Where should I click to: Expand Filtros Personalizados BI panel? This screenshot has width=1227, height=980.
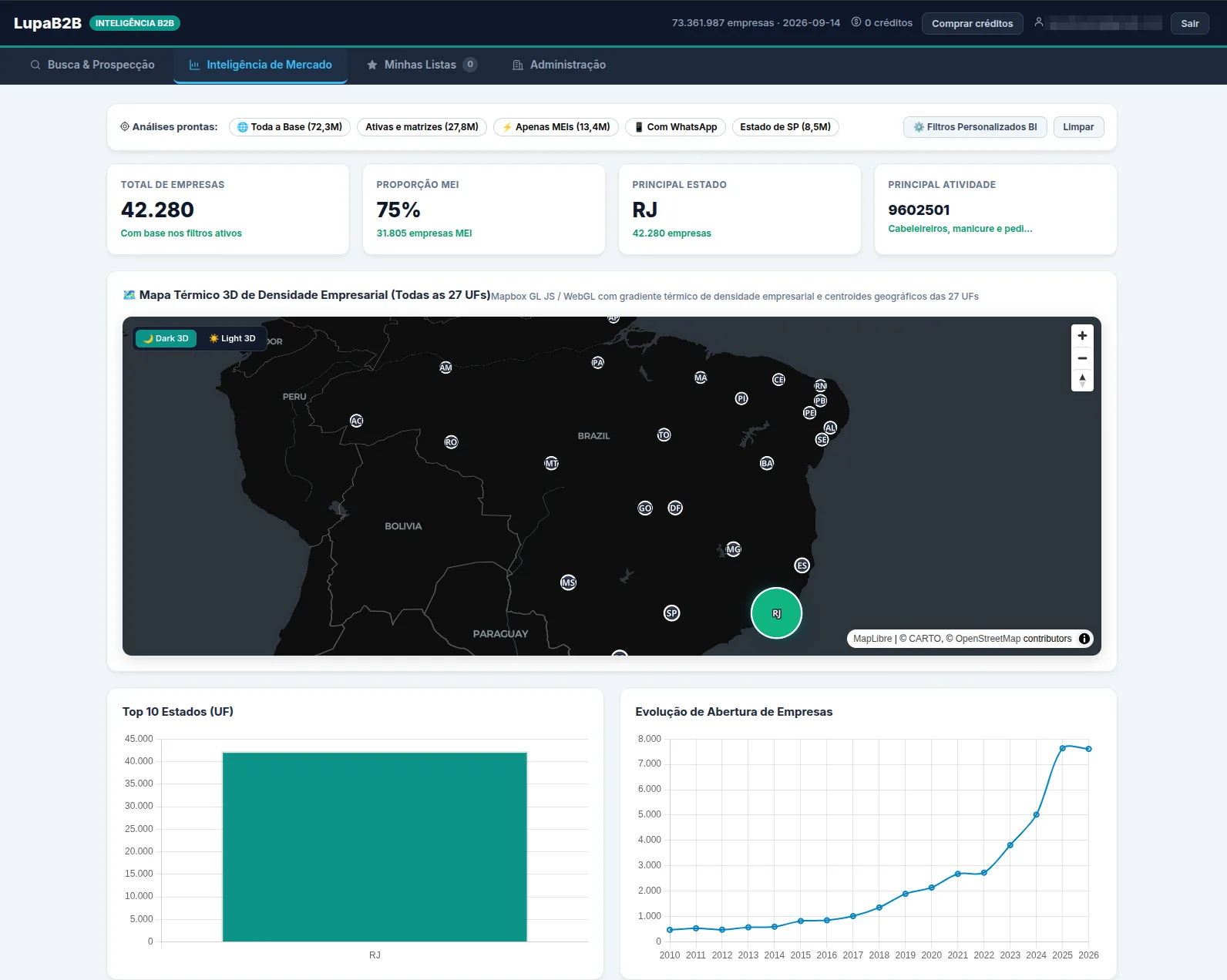(975, 127)
